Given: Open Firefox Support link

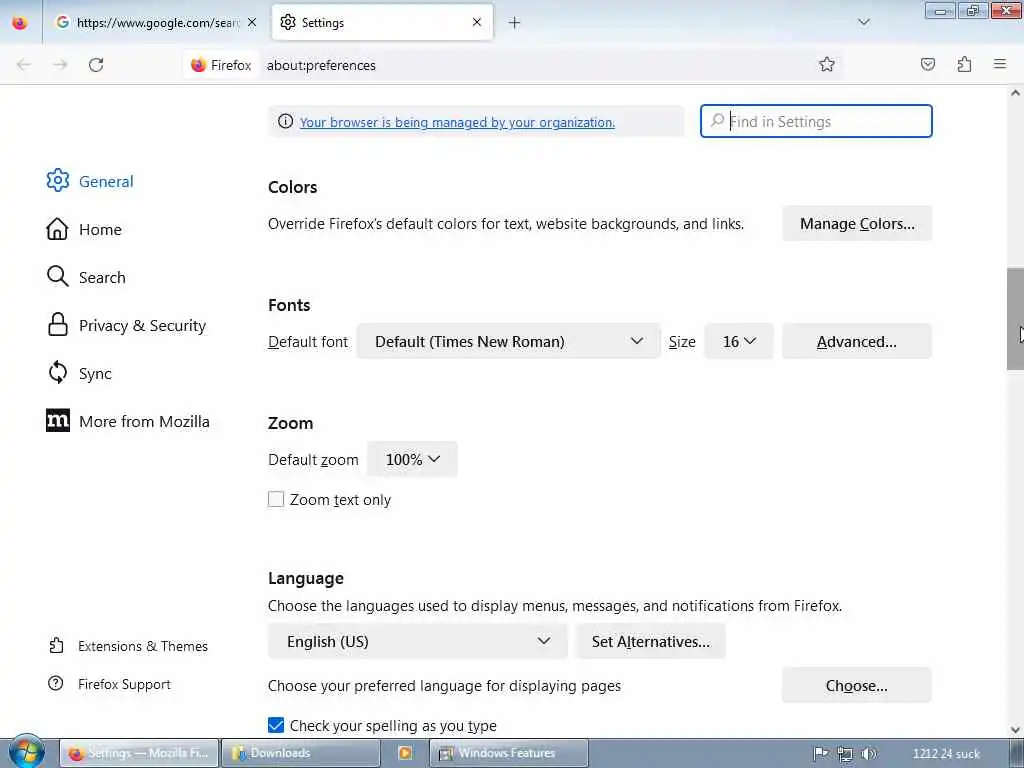Looking at the screenshot, I should 109,684.
